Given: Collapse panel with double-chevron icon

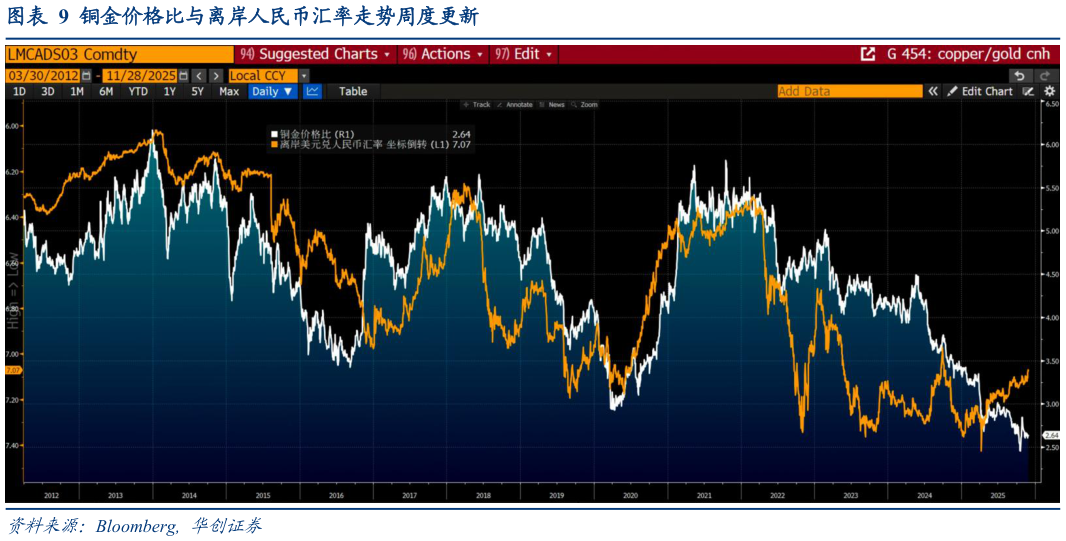Looking at the screenshot, I should coord(933,91).
